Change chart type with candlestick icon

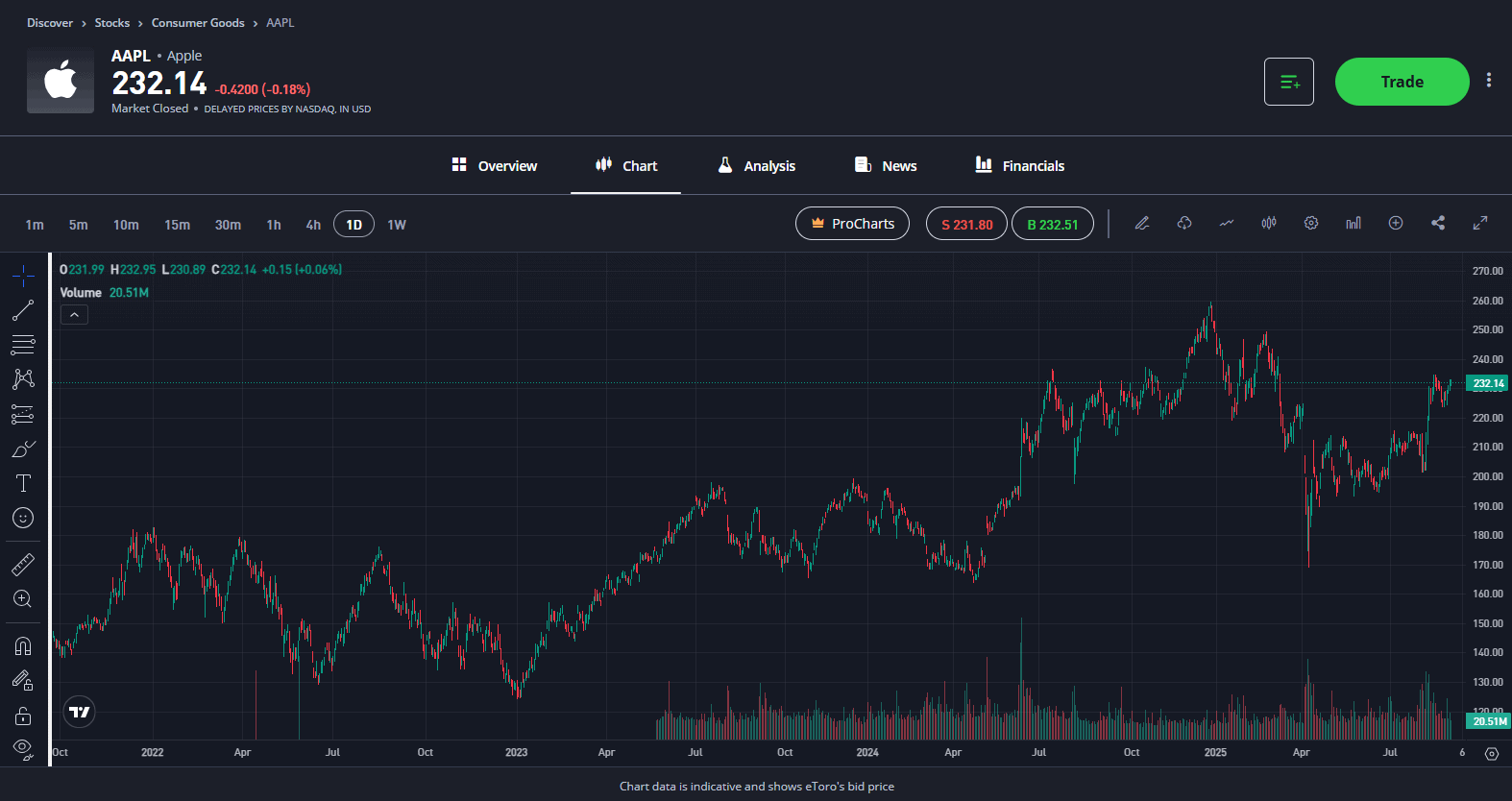[x=1269, y=223]
